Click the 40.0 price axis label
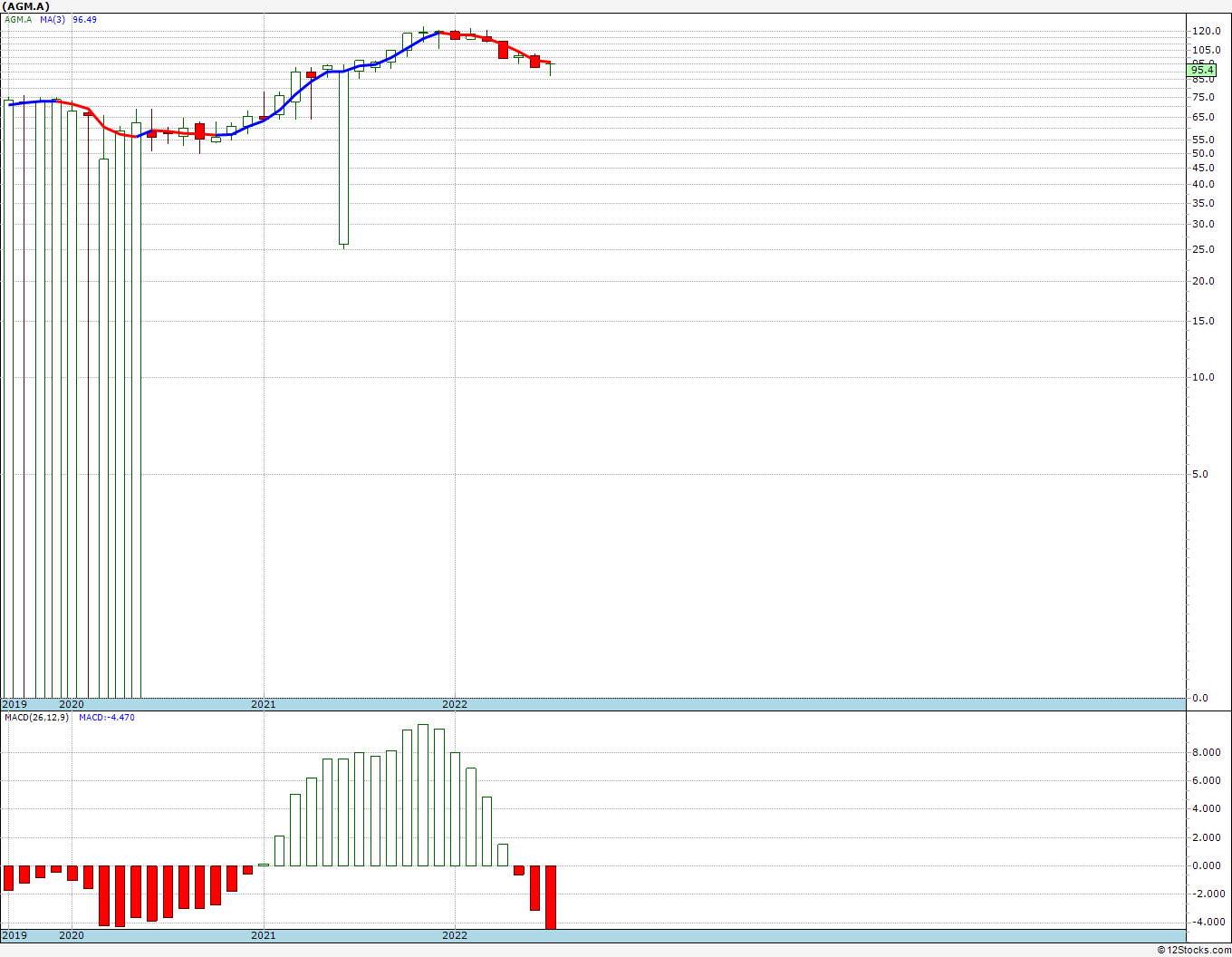 pos(1204,184)
